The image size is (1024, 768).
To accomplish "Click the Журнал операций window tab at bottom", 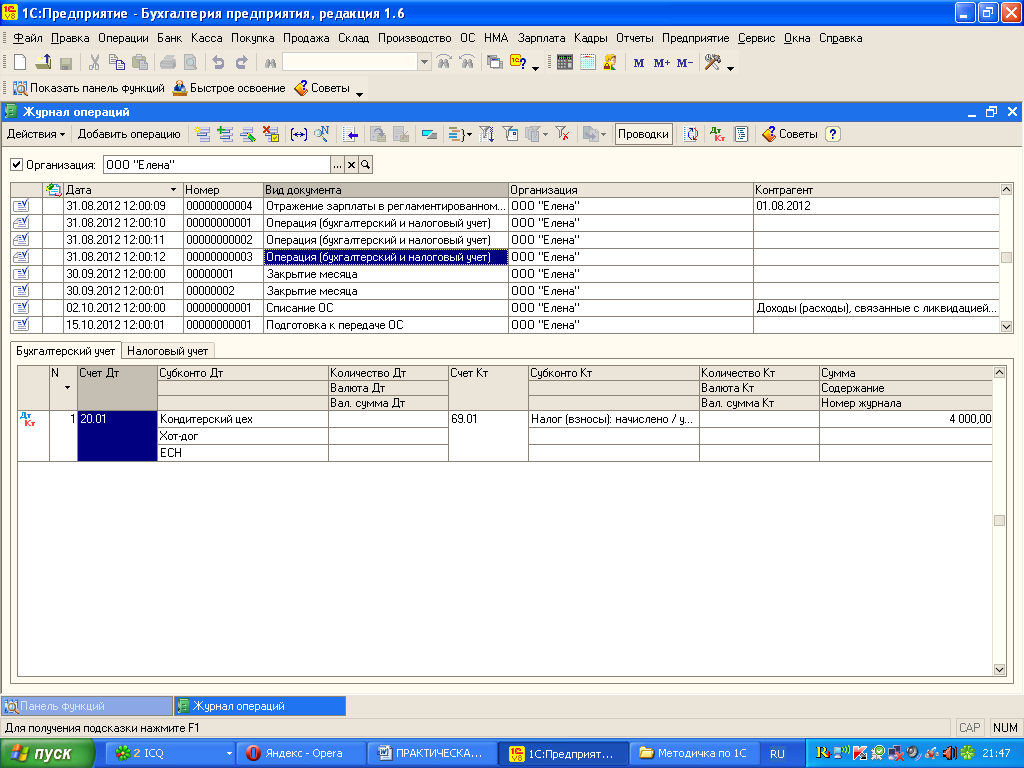I will [x=260, y=706].
